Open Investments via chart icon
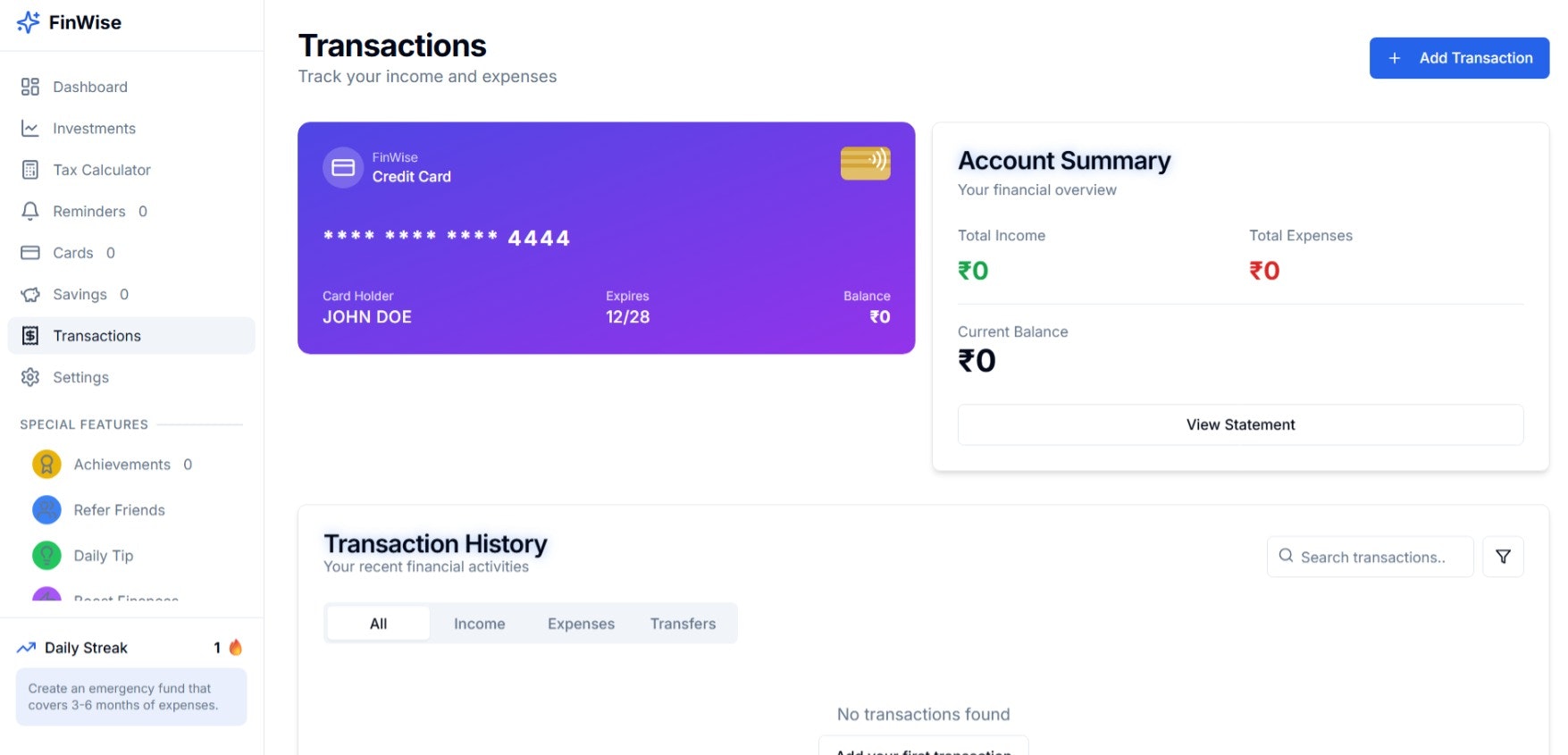This screenshot has height=755, width=1568. click(30, 129)
